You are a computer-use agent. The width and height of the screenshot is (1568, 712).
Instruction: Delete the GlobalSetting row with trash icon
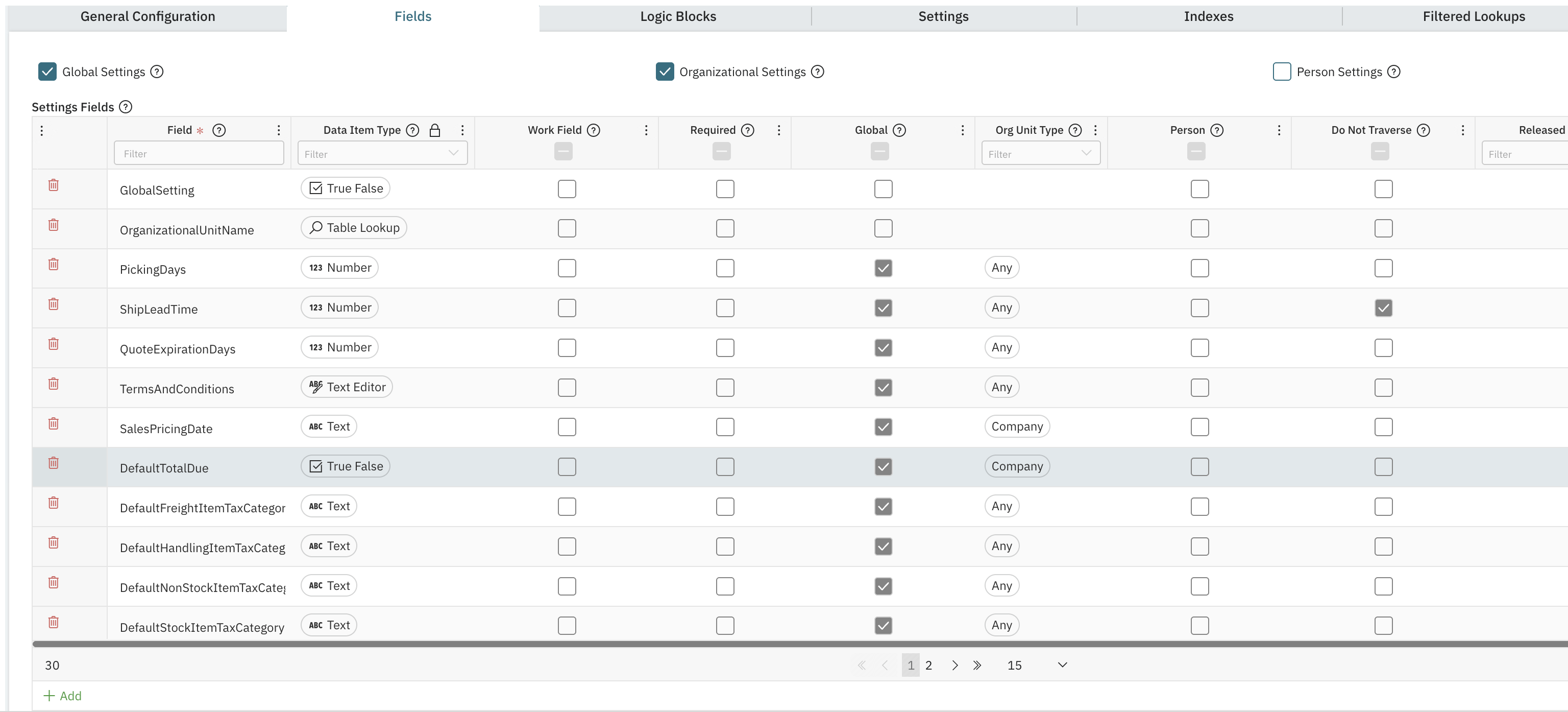click(x=54, y=185)
